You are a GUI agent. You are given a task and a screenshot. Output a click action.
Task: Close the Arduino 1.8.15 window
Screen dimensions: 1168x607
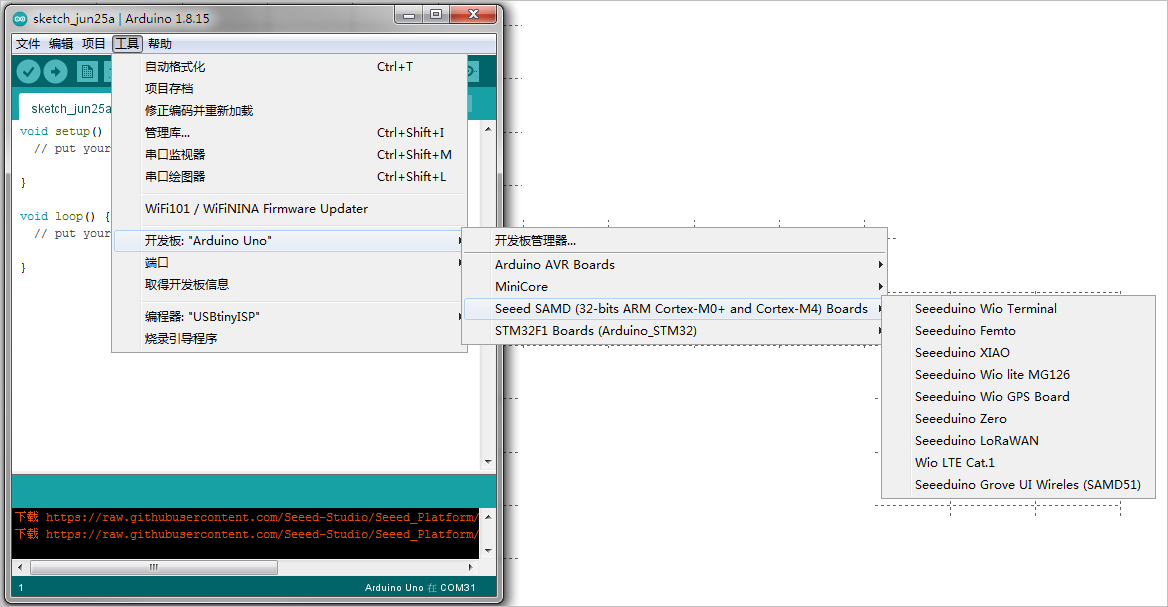pyautogui.click(x=473, y=15)
